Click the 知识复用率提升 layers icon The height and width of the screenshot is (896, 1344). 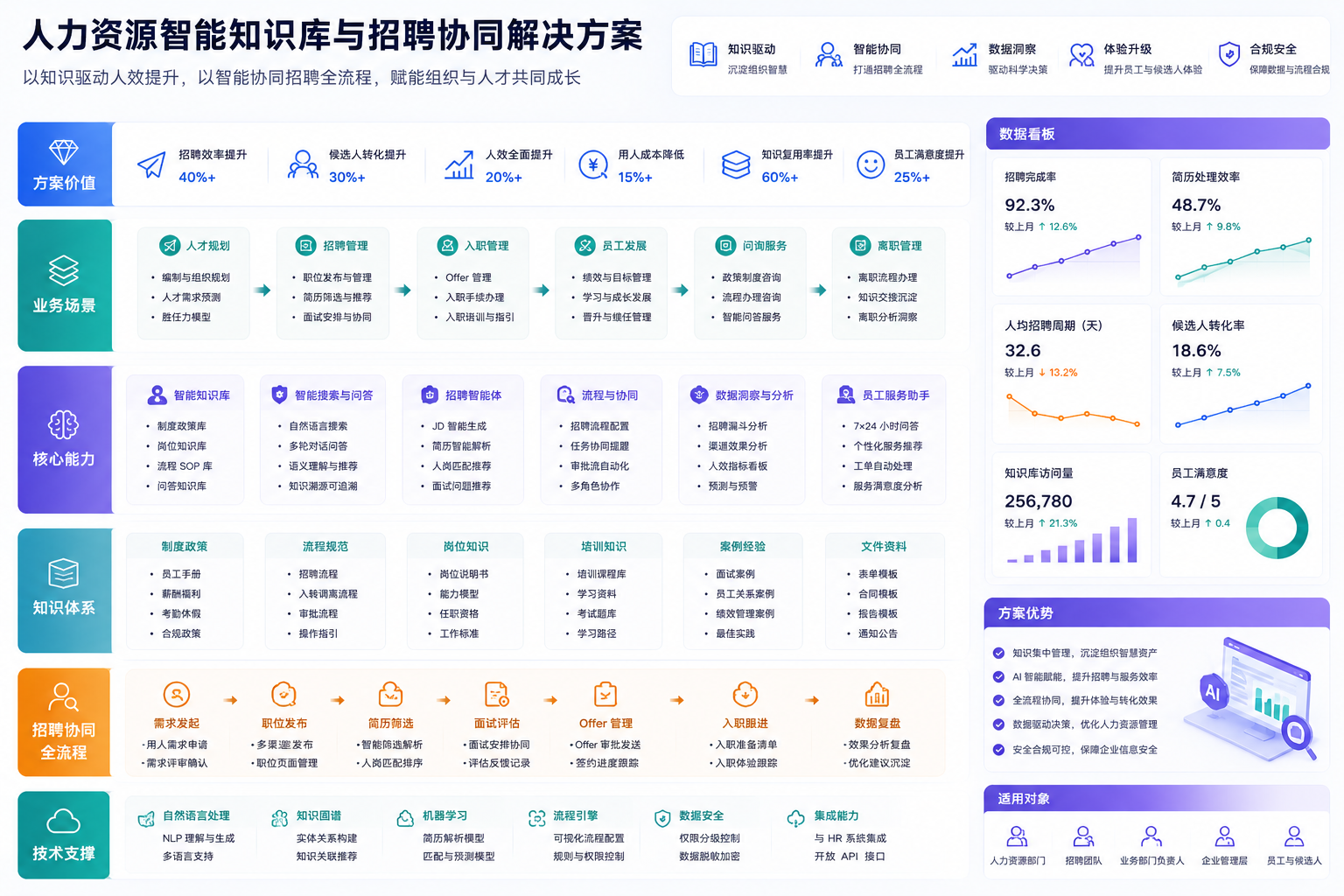pos(736,164)
